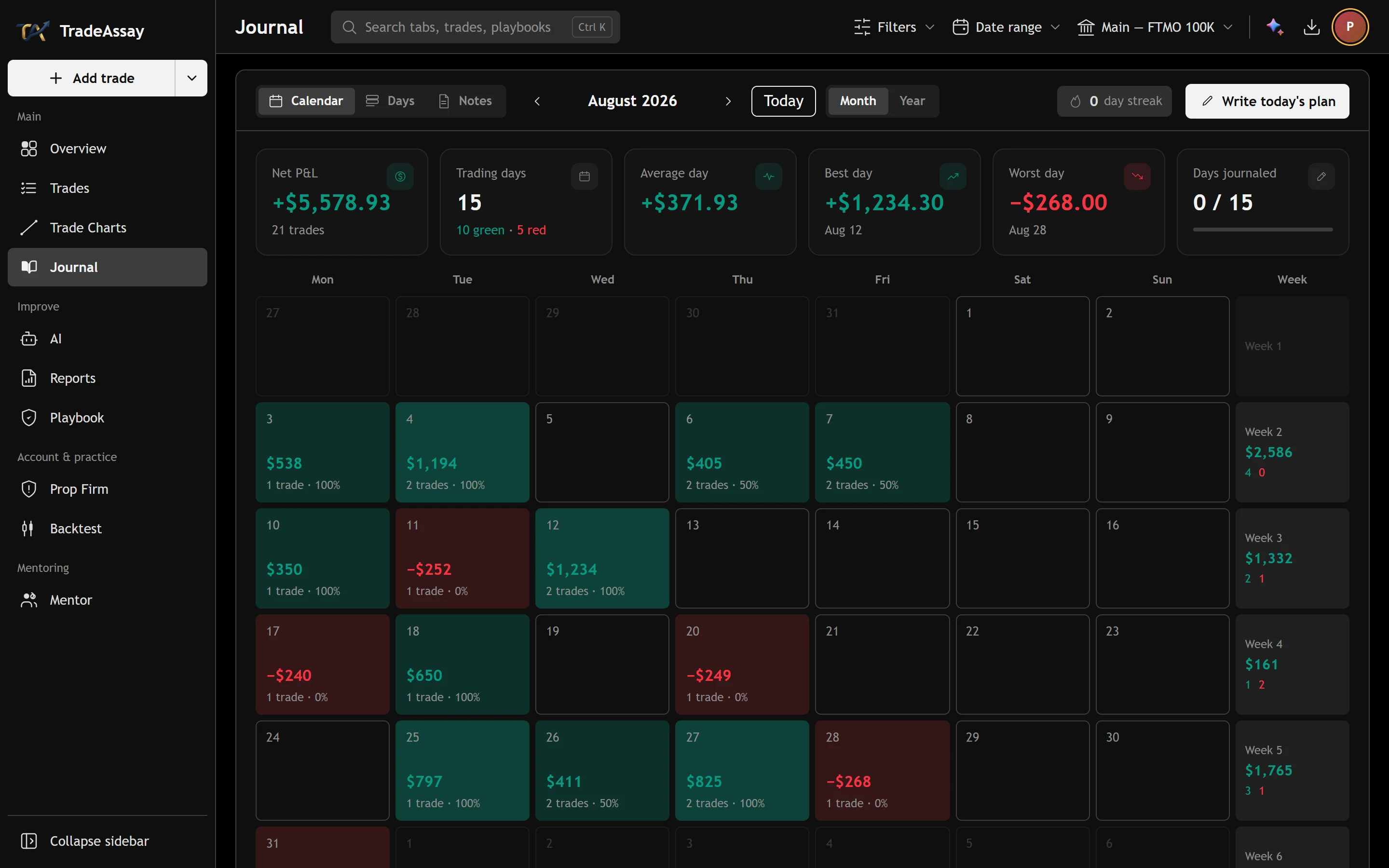
Task: Click Write today's plan button
Action: (x=1267, y=101)
